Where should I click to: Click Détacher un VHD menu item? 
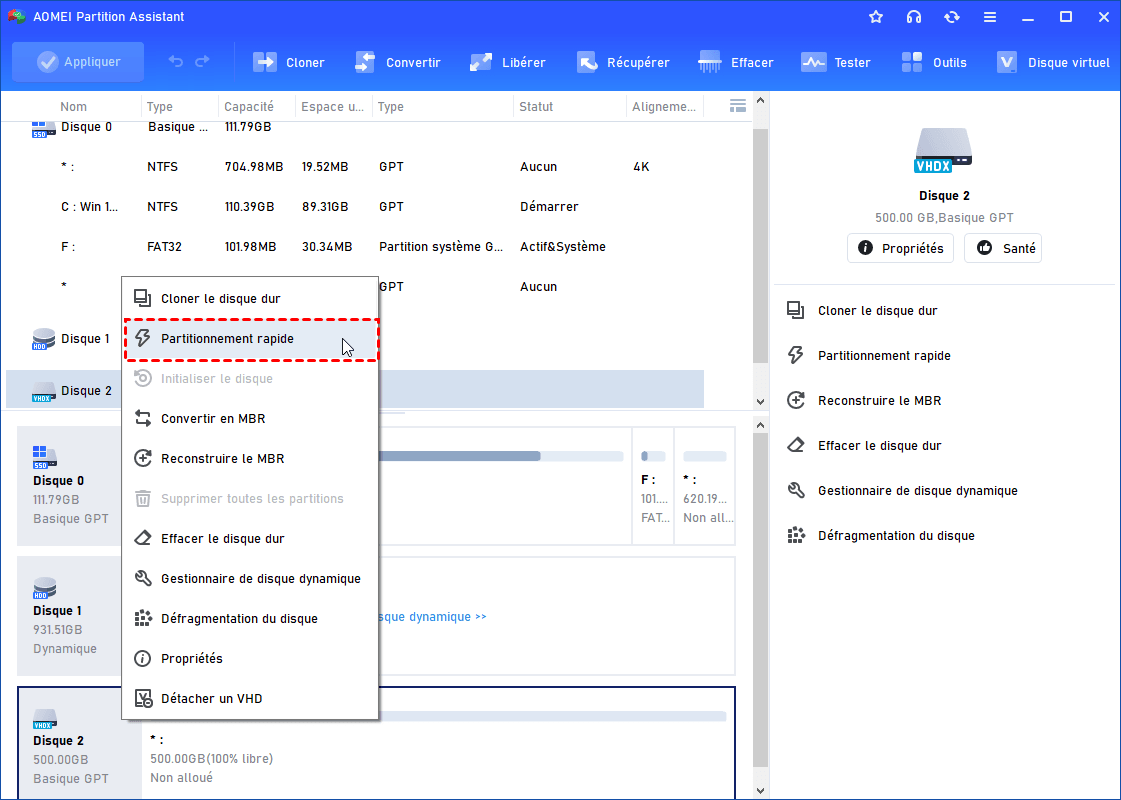211,699
